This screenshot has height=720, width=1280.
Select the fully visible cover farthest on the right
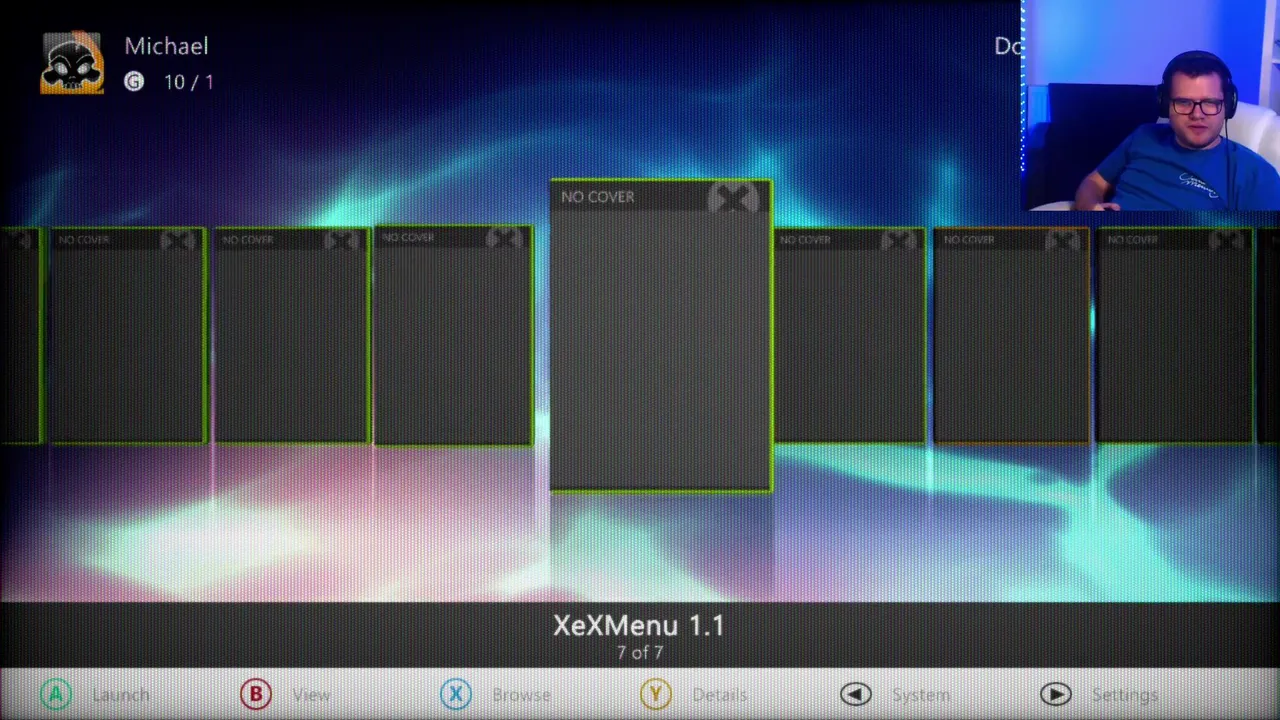1174,335
